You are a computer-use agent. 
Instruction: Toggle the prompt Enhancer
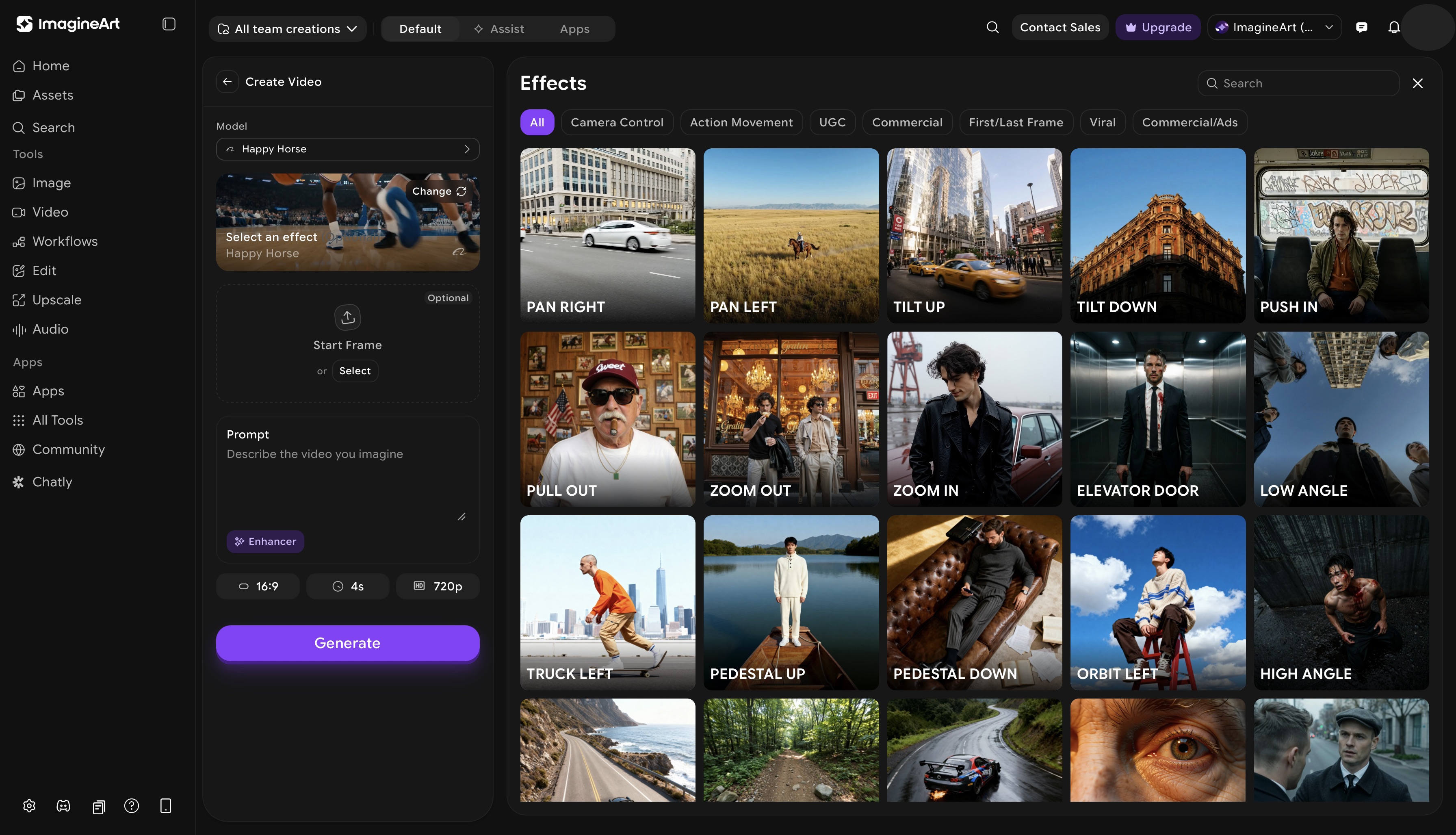265,541
